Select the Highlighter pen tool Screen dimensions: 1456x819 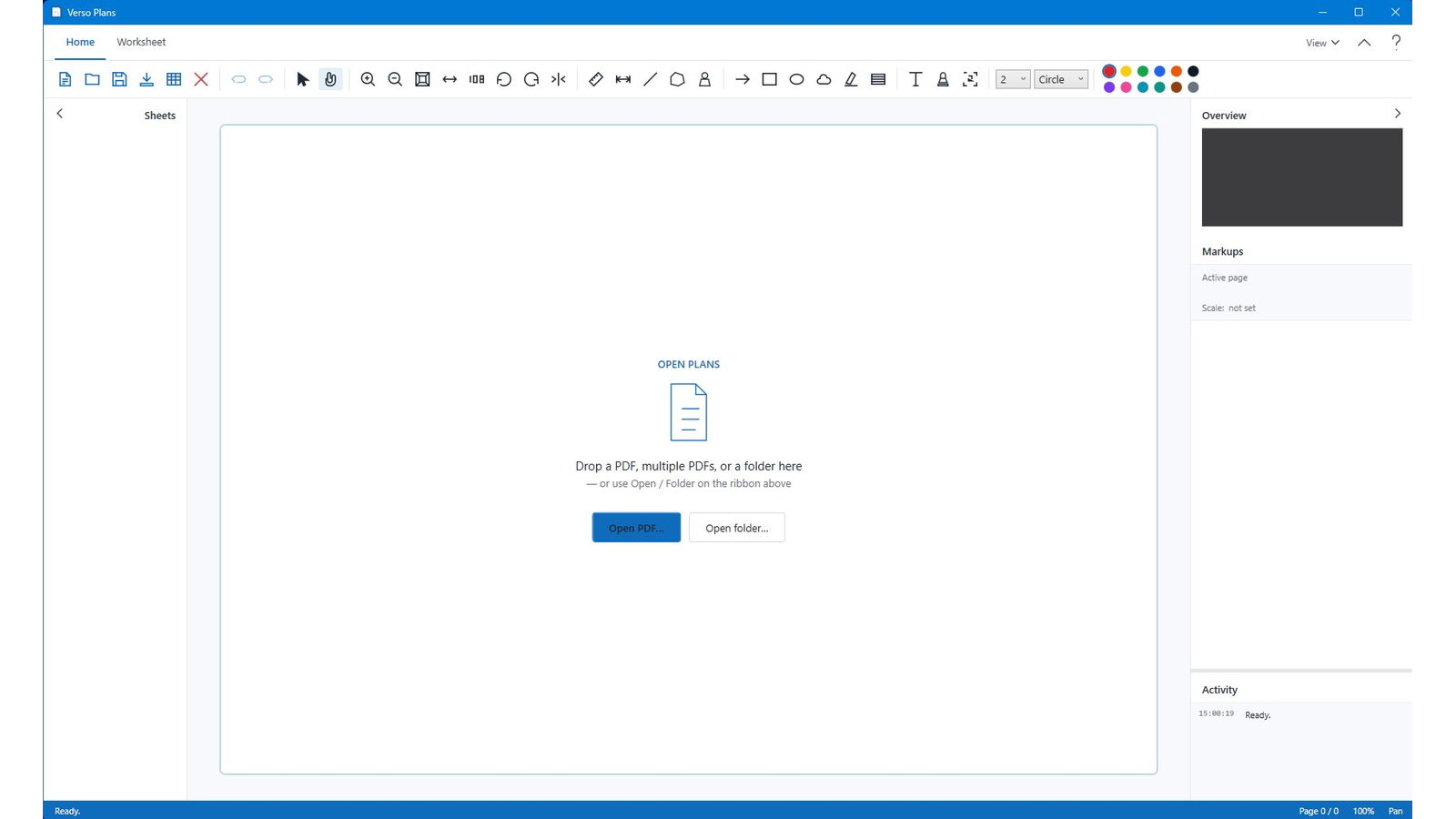(x=851, y=79)
